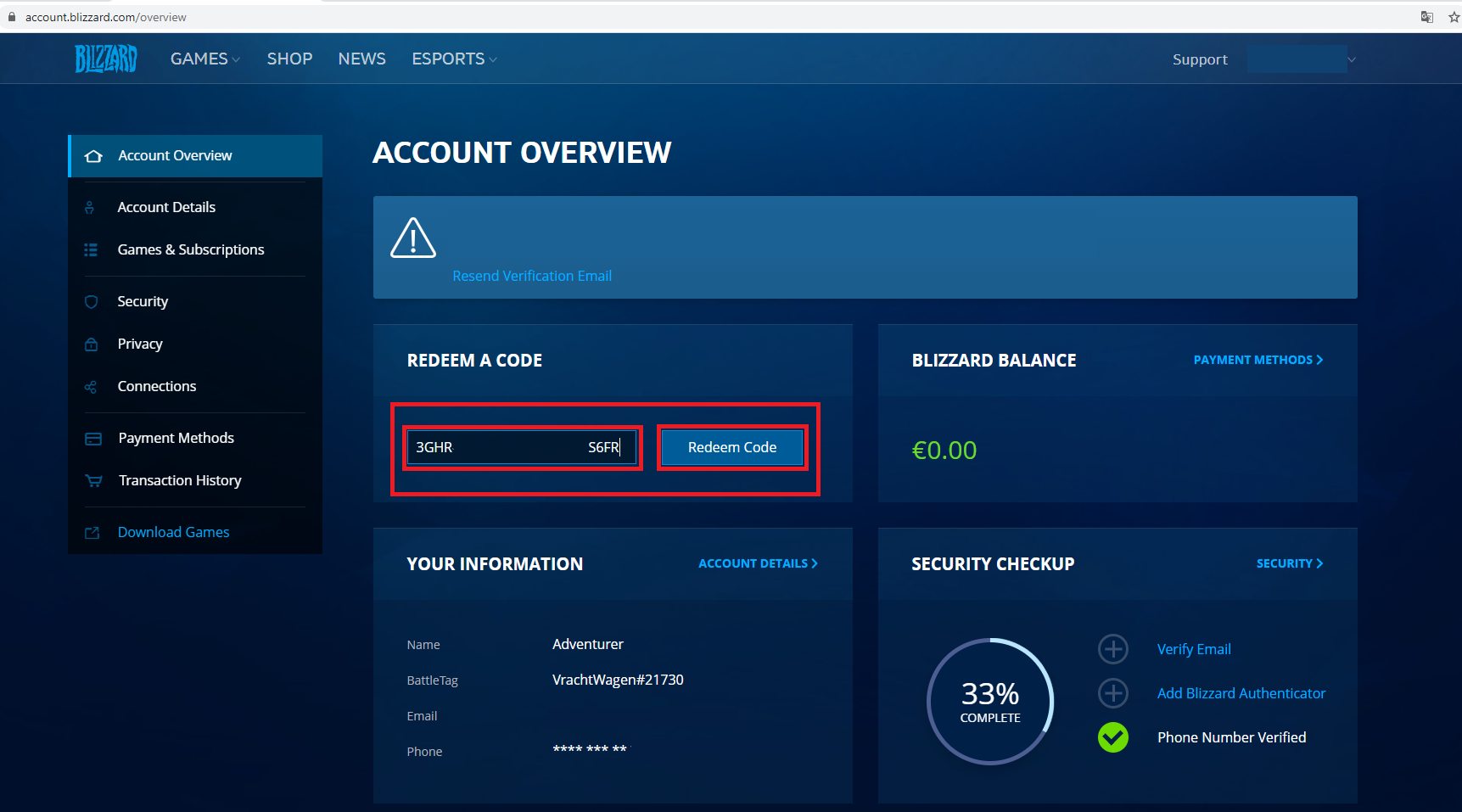
Task: Click the Security shield icon
Action: pos(92,301)
